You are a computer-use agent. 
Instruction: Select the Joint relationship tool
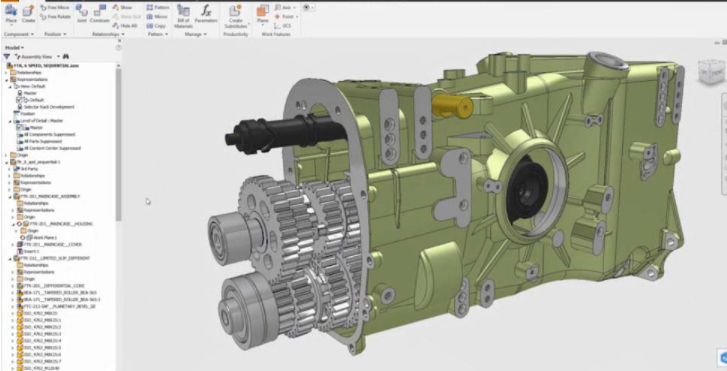pyautogui.click(x=82, y=14)
